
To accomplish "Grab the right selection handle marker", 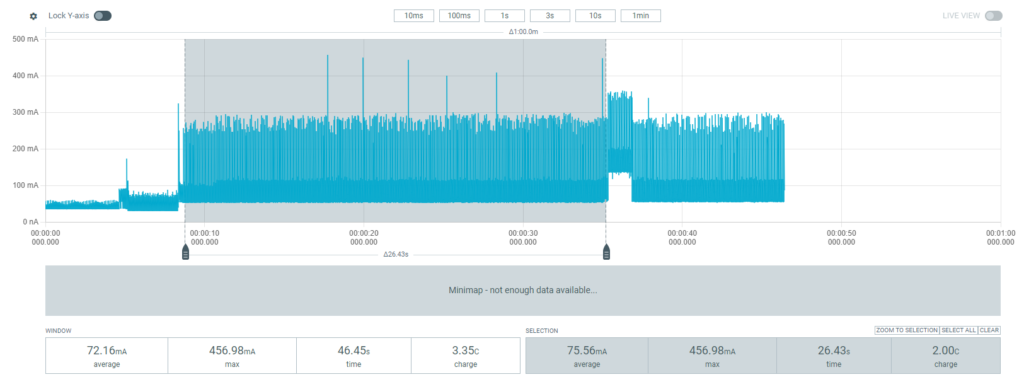I will pos(606,252).
